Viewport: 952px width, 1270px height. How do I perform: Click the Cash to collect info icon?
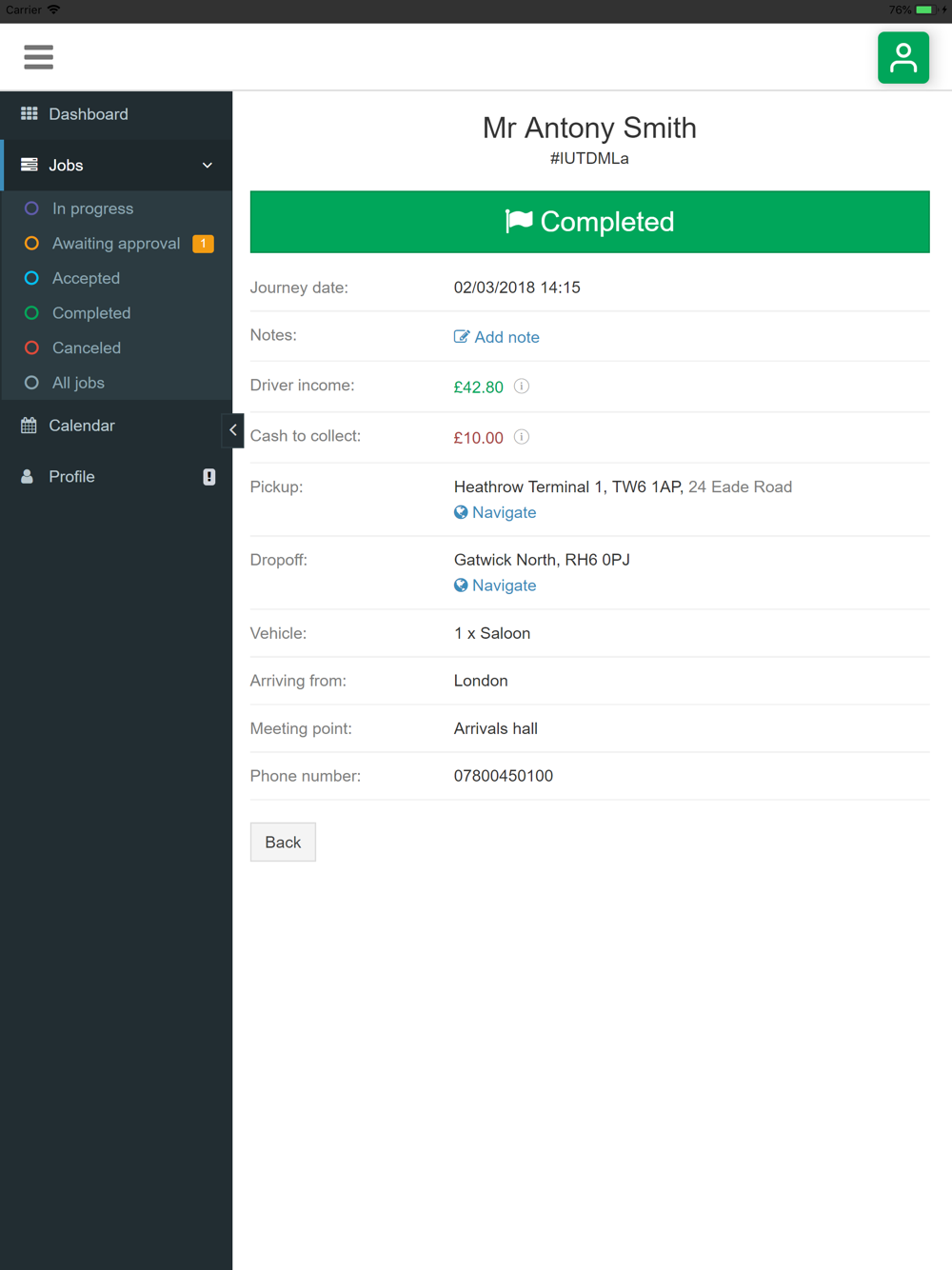point(522,437)
